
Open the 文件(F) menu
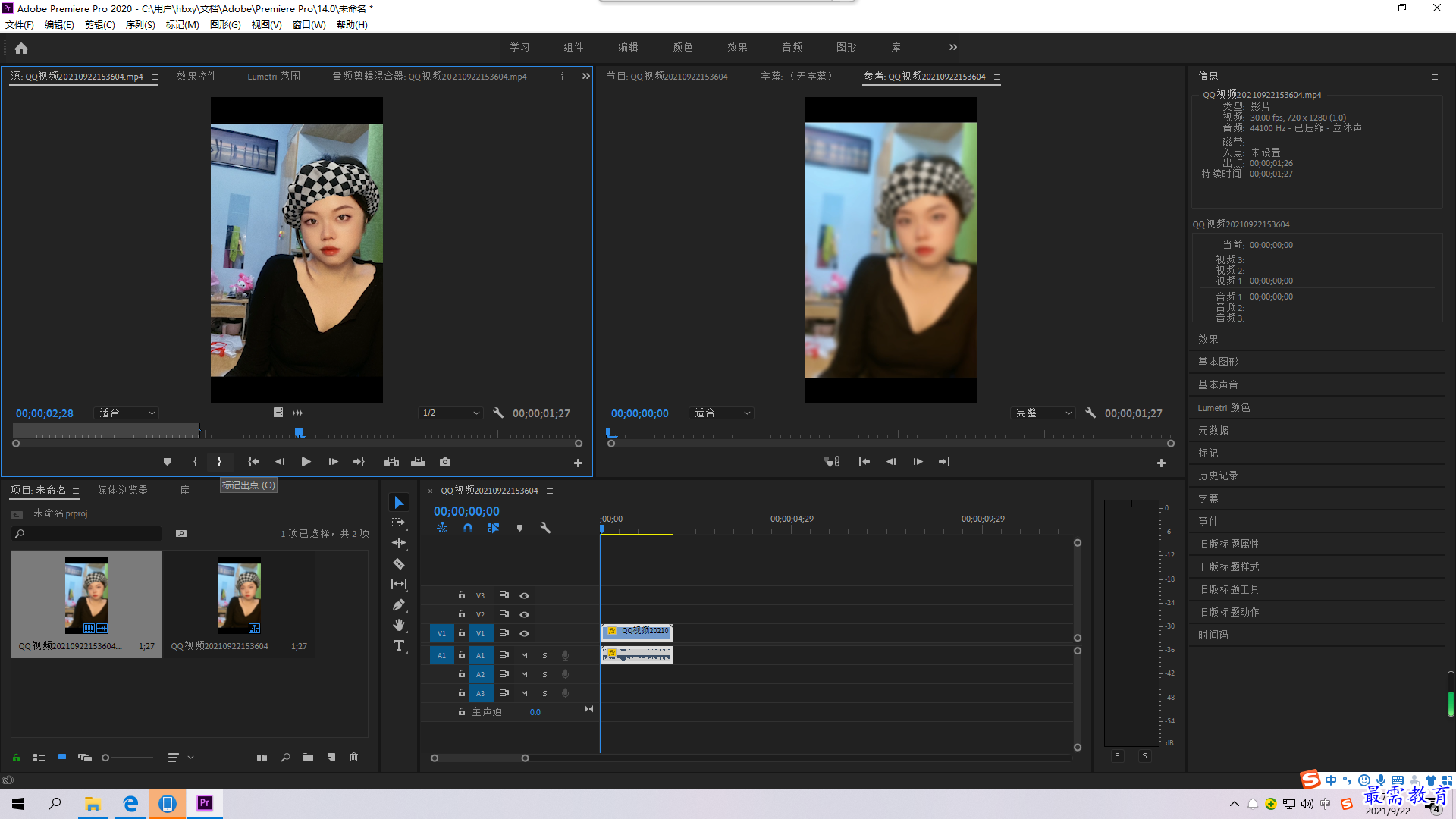[x=20, y=25]
